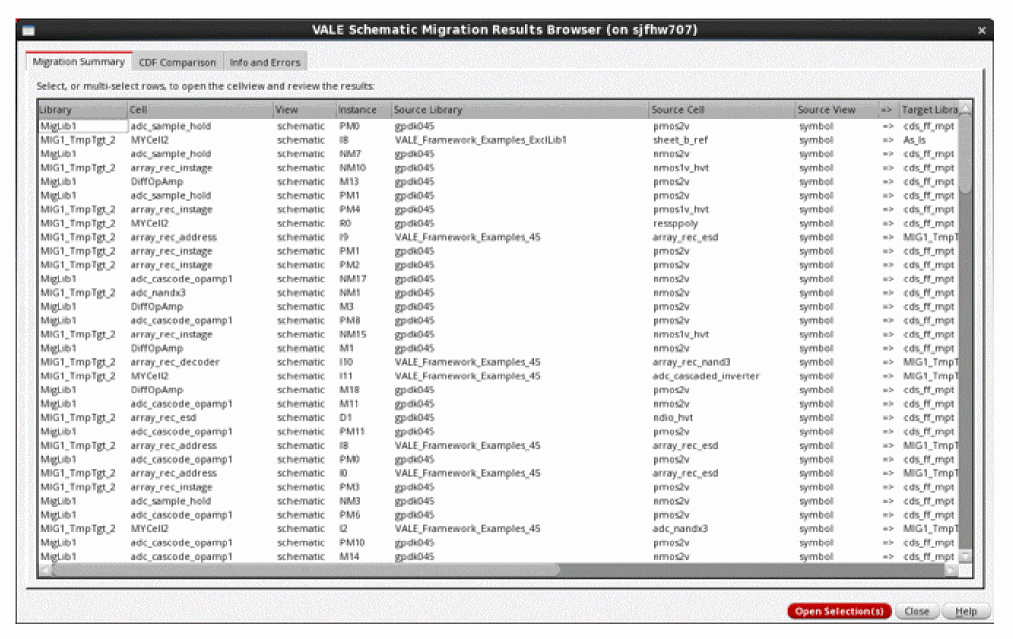Select the DiffOpAmp row with instance M3
This screenshot has width=1013, height=639.
498,306
